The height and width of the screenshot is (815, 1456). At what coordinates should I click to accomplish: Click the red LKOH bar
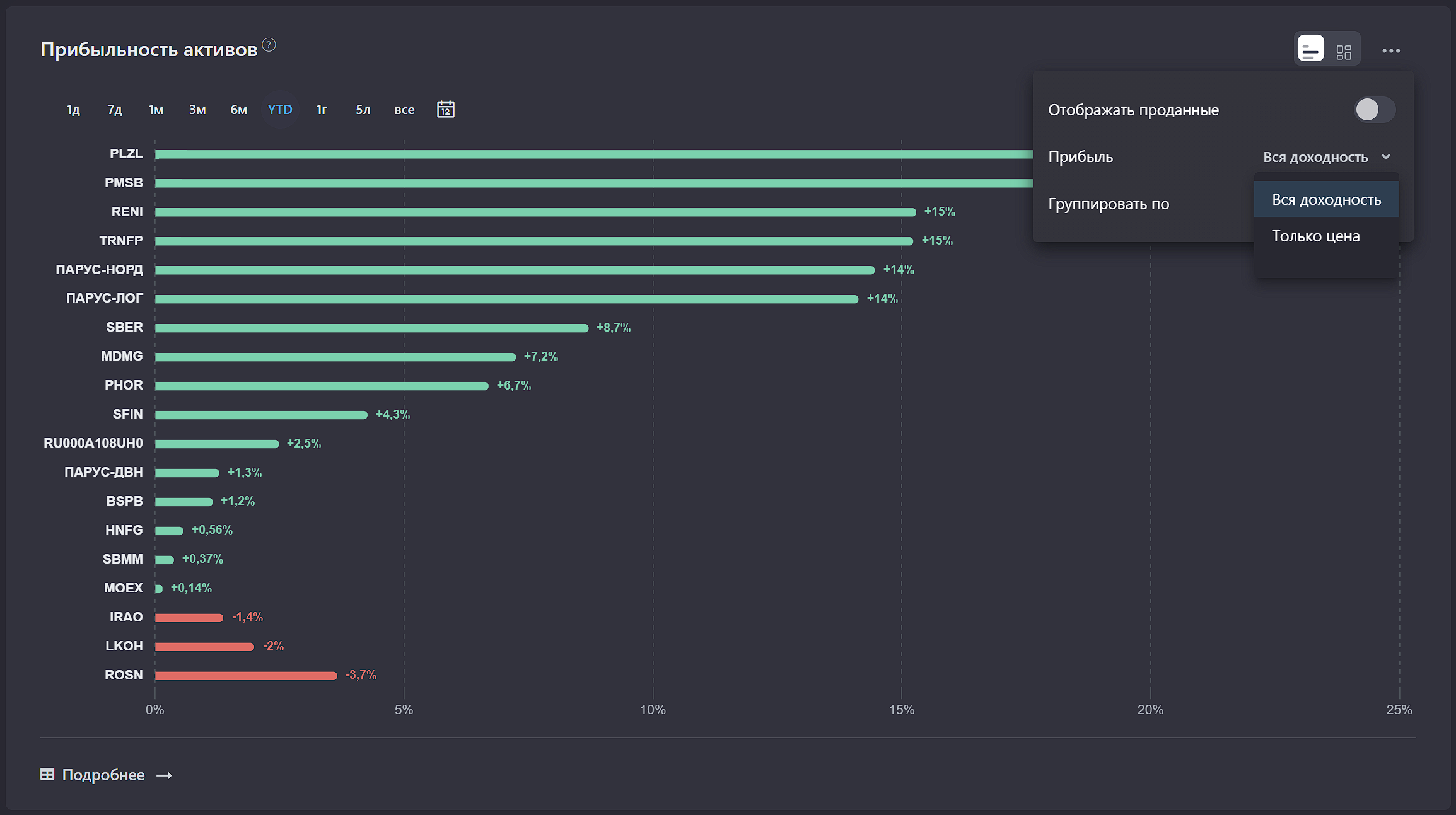[x=204, y=647]
